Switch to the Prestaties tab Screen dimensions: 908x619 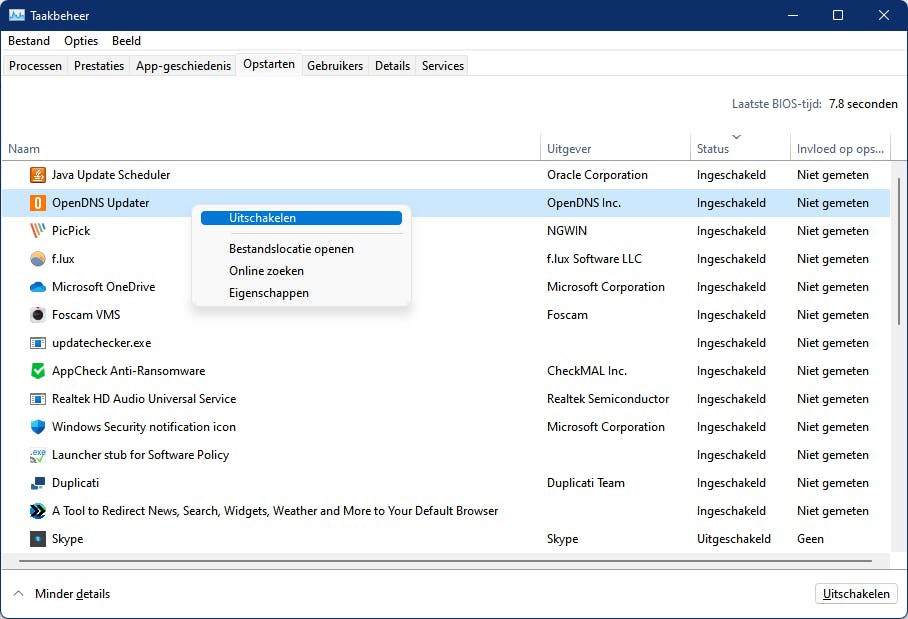[x=99, y=66]
